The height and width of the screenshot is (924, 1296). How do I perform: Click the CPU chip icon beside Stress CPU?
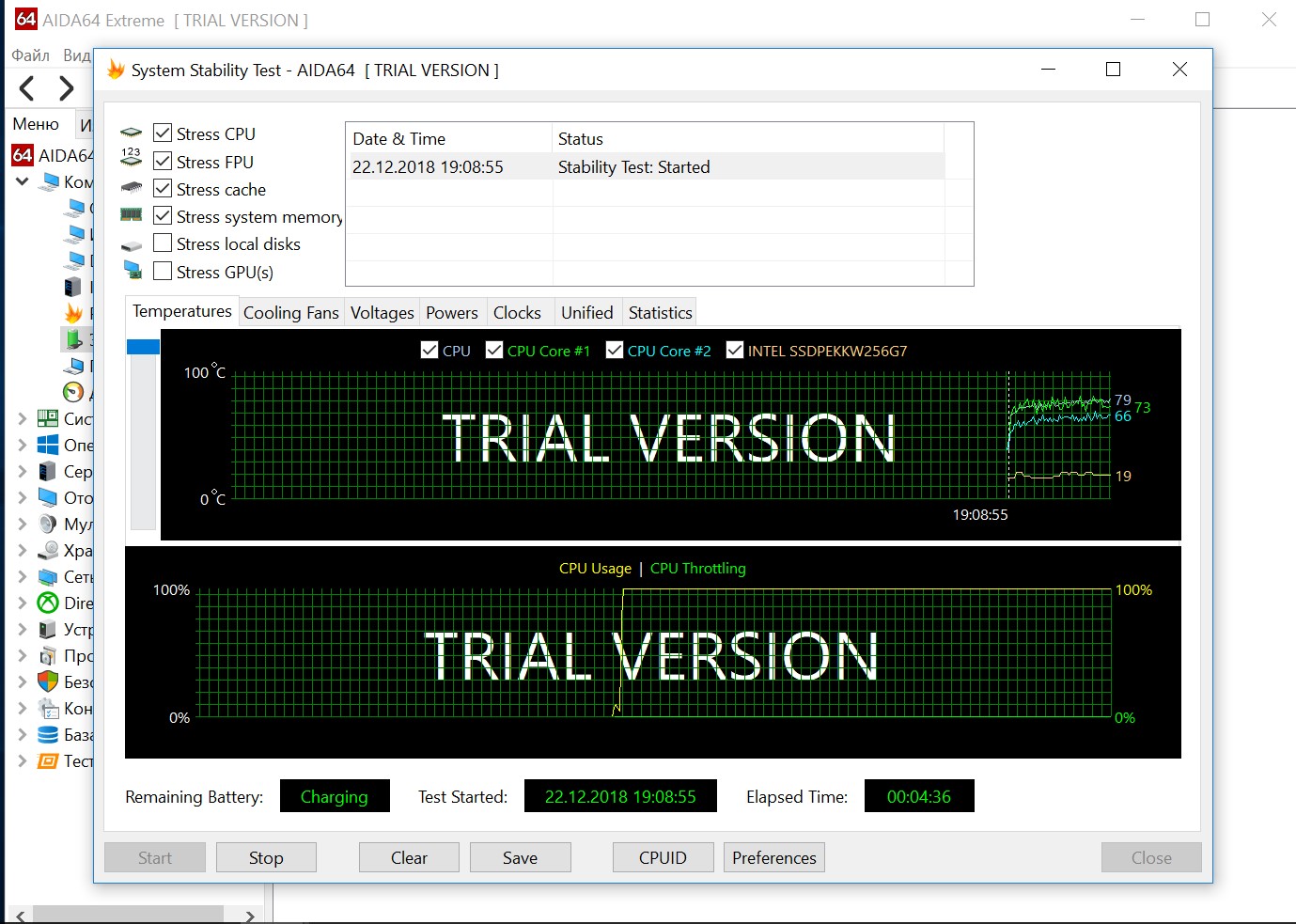point(132,133)
